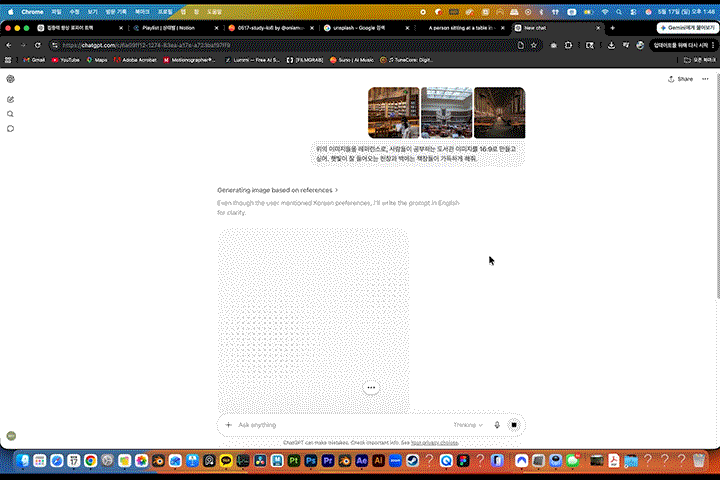Open the all bookmarks folder at right
The height and width of the screenshot is (480, 720).
click(700, 60)
